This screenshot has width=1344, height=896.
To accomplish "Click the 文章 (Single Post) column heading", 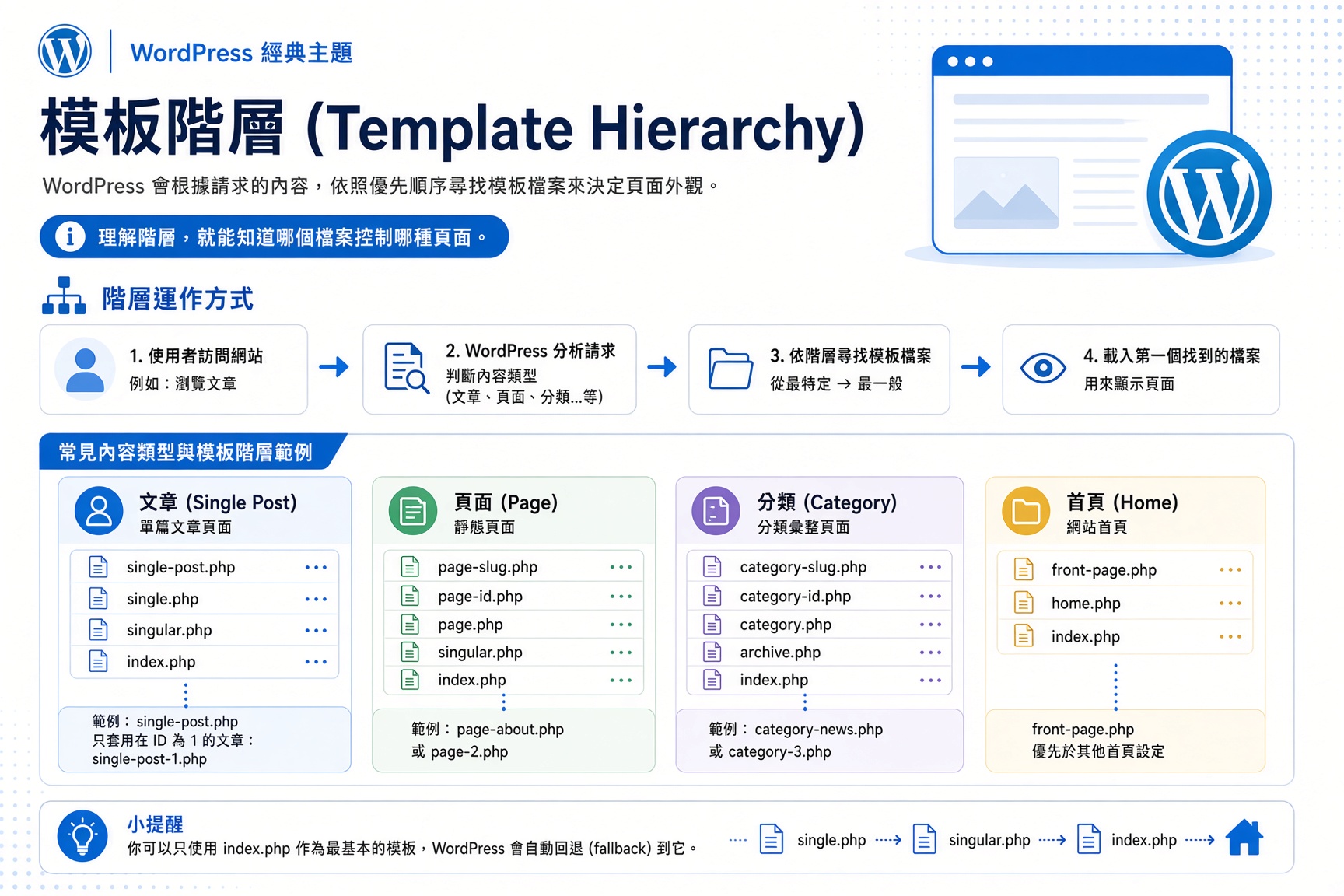I will click(x=218, y=502).
